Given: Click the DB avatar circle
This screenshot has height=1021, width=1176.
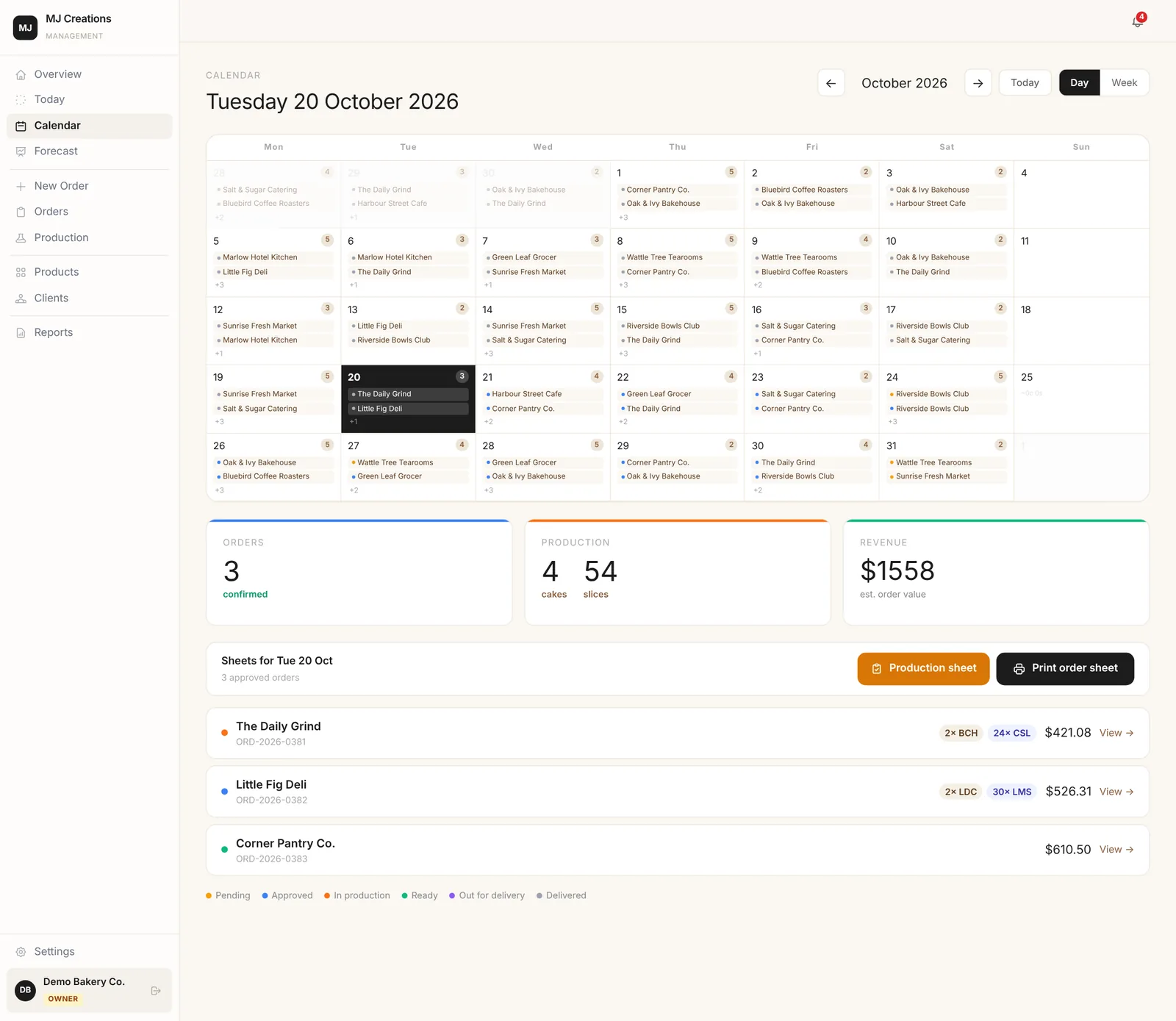Looking at the screenshot, I should (x=25, y=990).
